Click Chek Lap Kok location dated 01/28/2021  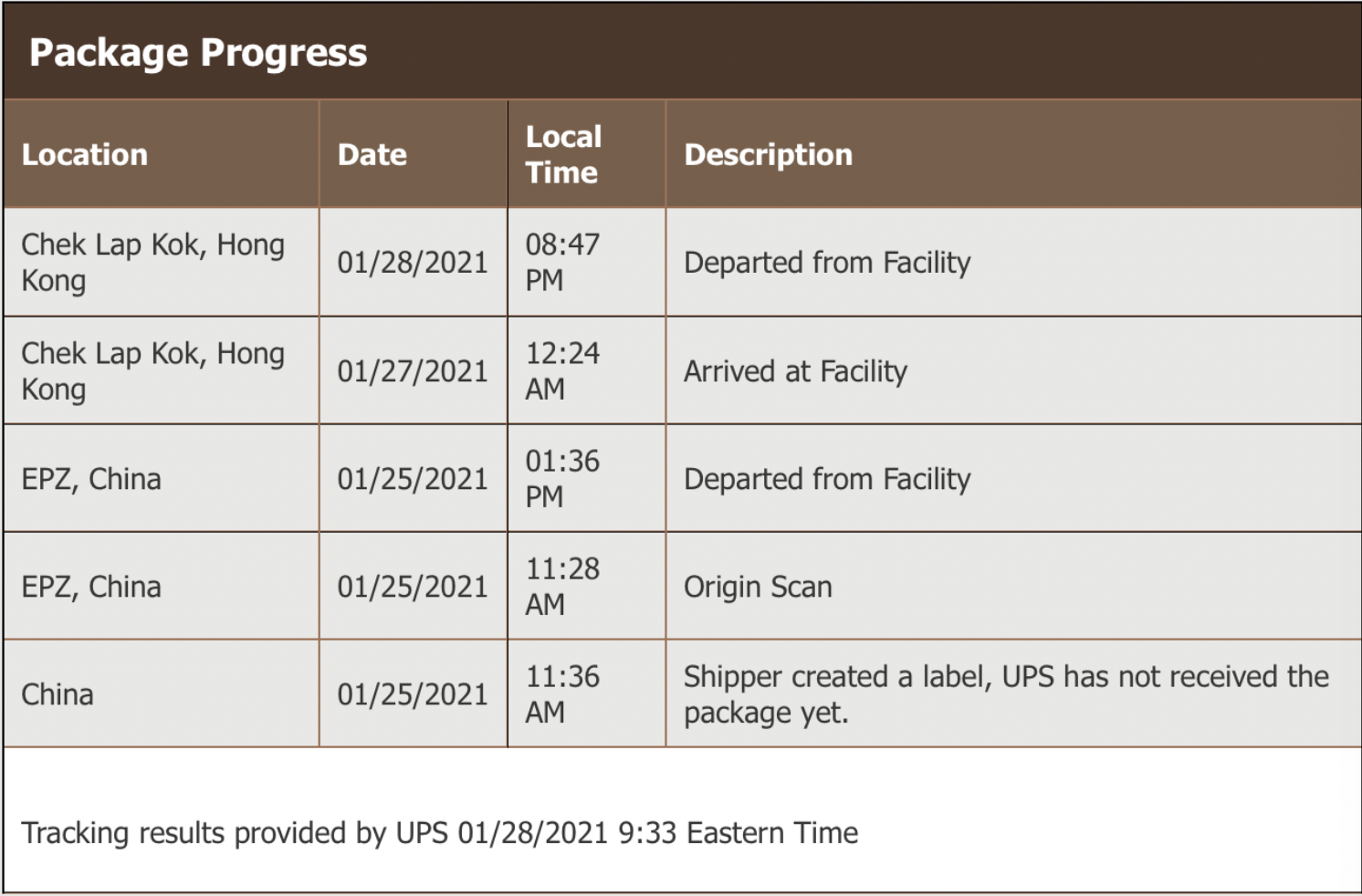point(153,263)
